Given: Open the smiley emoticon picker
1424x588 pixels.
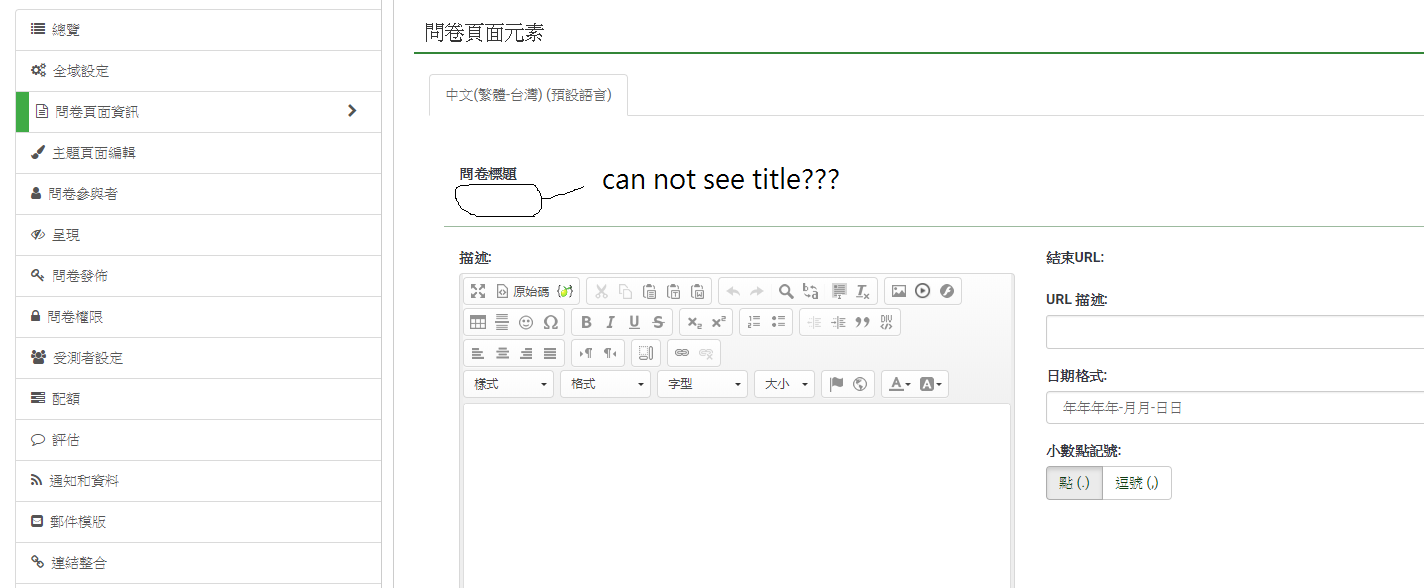Looking at the screenshot, I should click(526, 322).
